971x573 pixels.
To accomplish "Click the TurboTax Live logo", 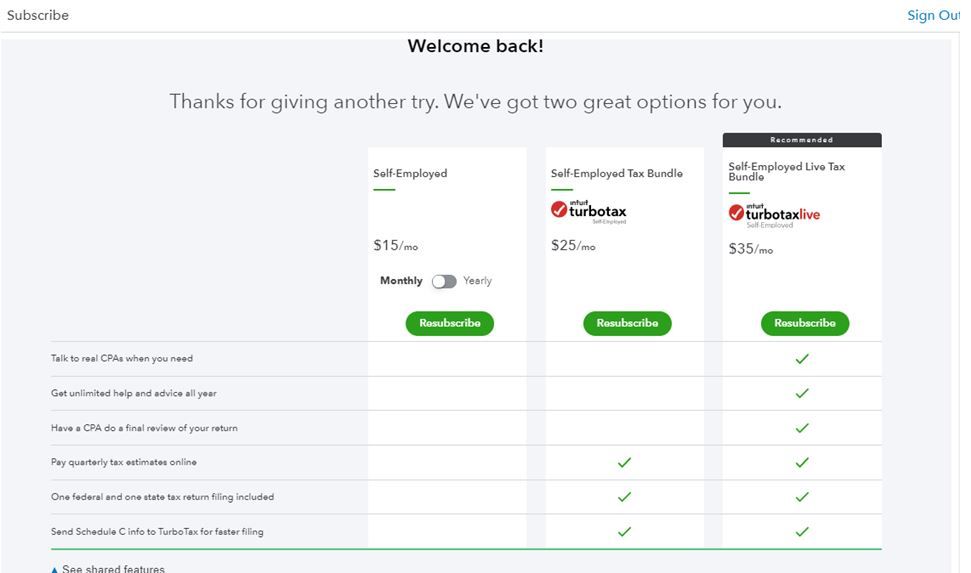I will 774,215.
